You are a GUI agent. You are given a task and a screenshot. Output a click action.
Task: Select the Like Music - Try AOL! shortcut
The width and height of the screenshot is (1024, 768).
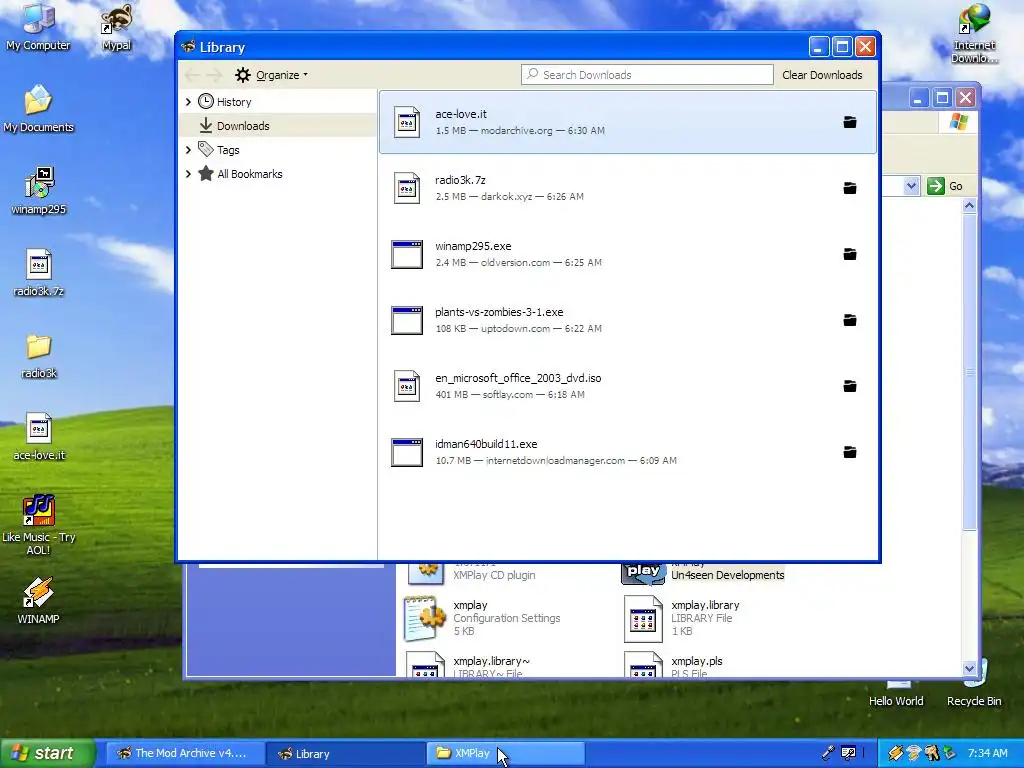click(x=38, y=524)
